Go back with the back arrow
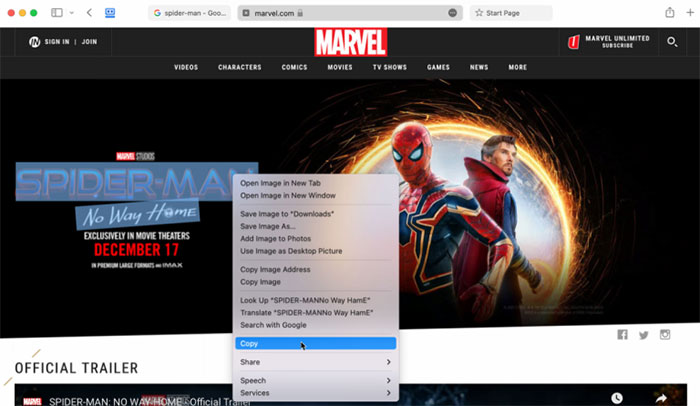Image resolution: width=700 pixels, height=406 pixels. pos(89,13)
